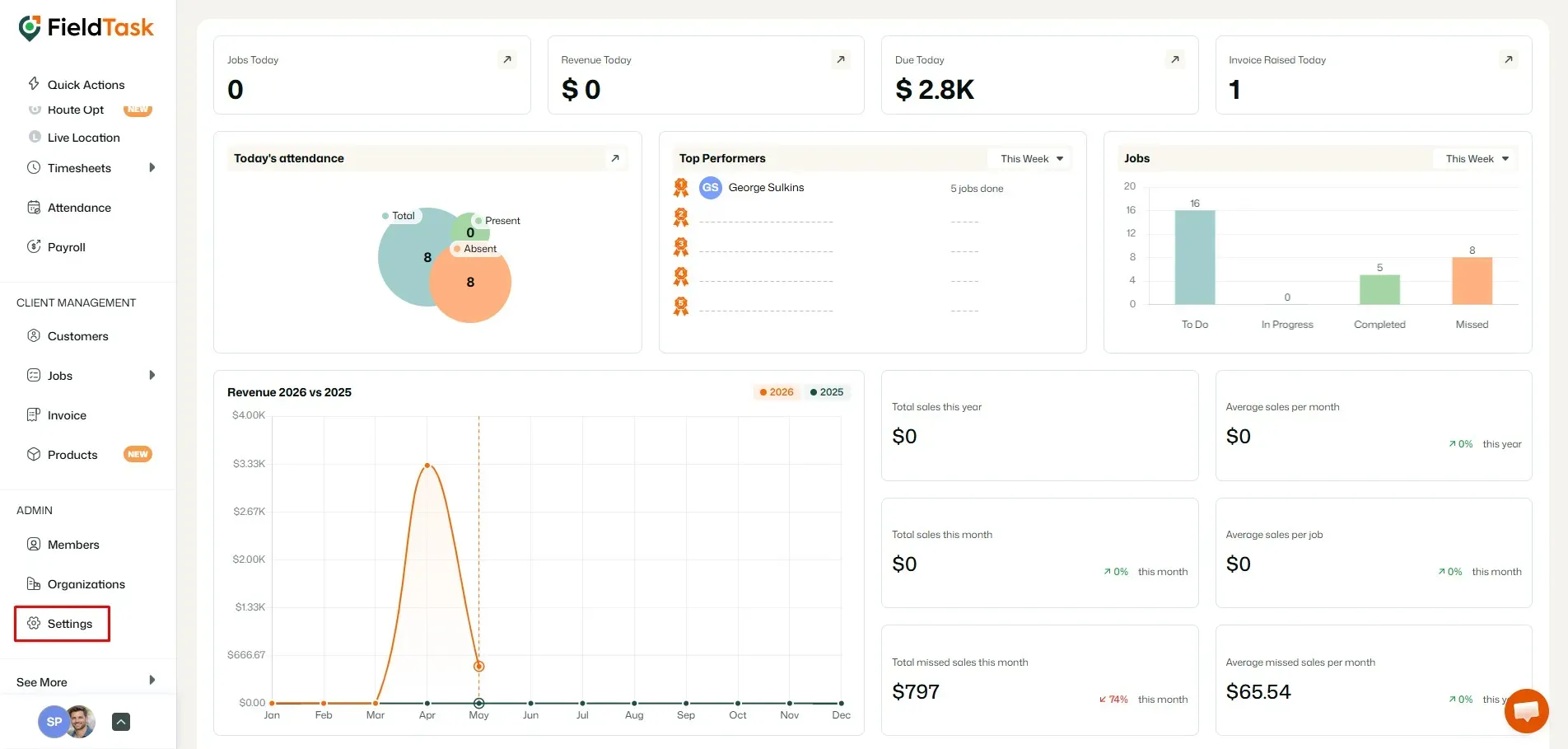Image resolution: width=1568 pixels, height=749 pixels.
Task: Click the Absent orange circle
Action: pos(470,282)
